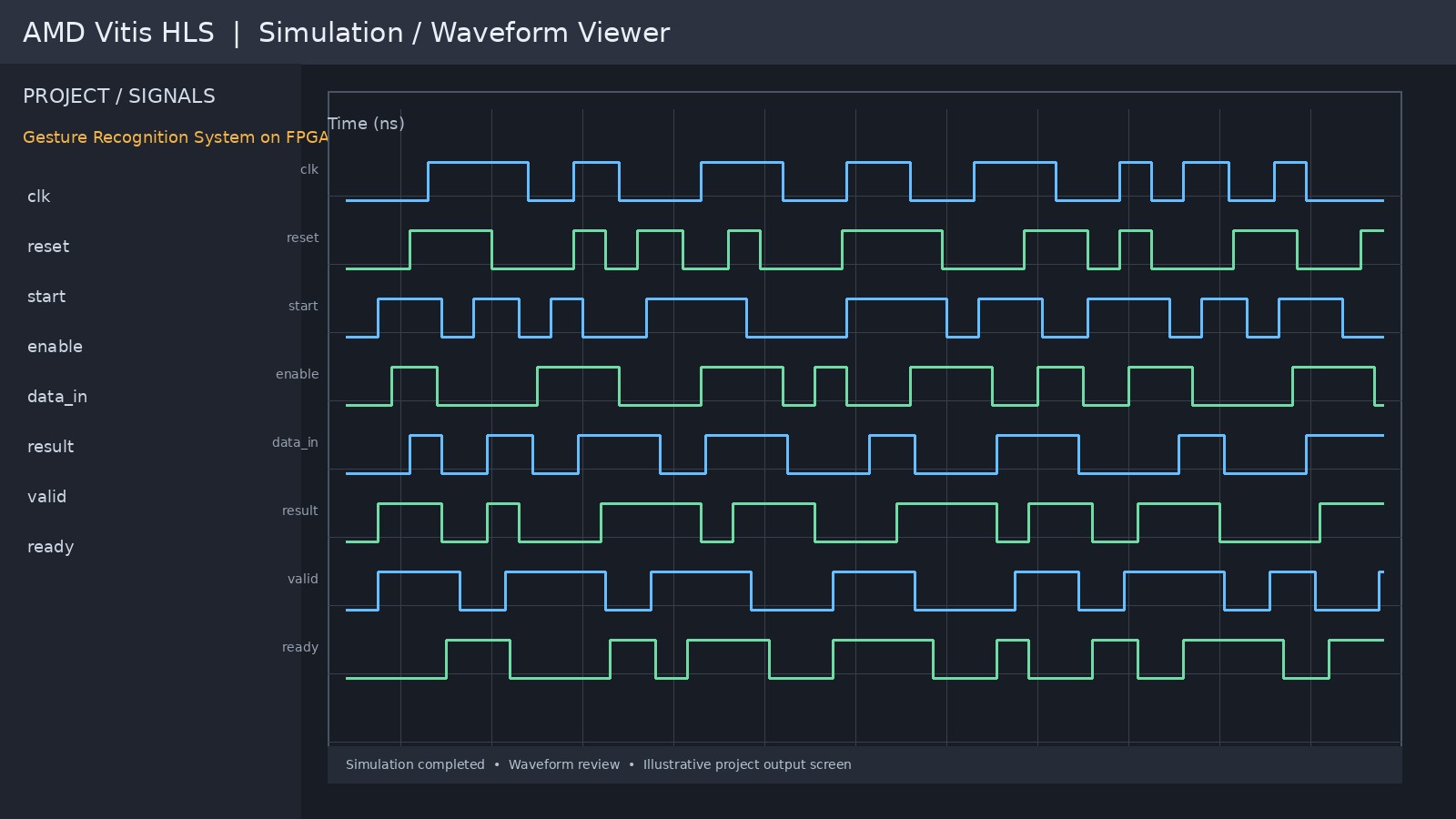Click the PROJECT / SIGNALS panel header
1456x819 pixels.
point(119,96)
